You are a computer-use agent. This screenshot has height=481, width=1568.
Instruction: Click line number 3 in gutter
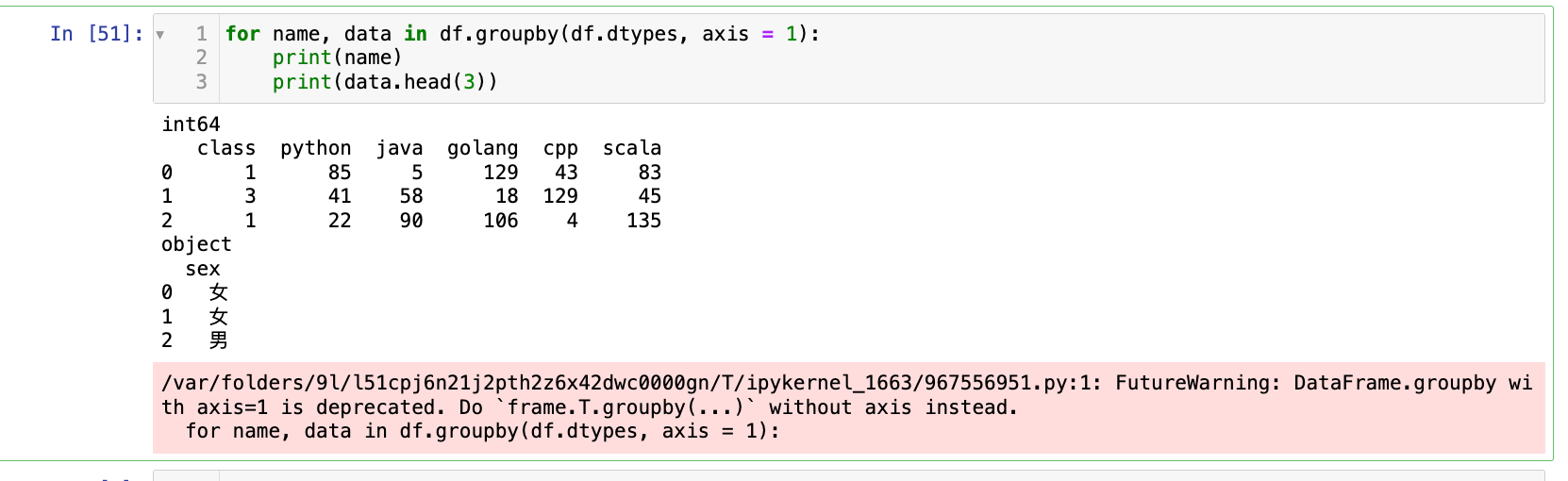[x=201, y=82]
